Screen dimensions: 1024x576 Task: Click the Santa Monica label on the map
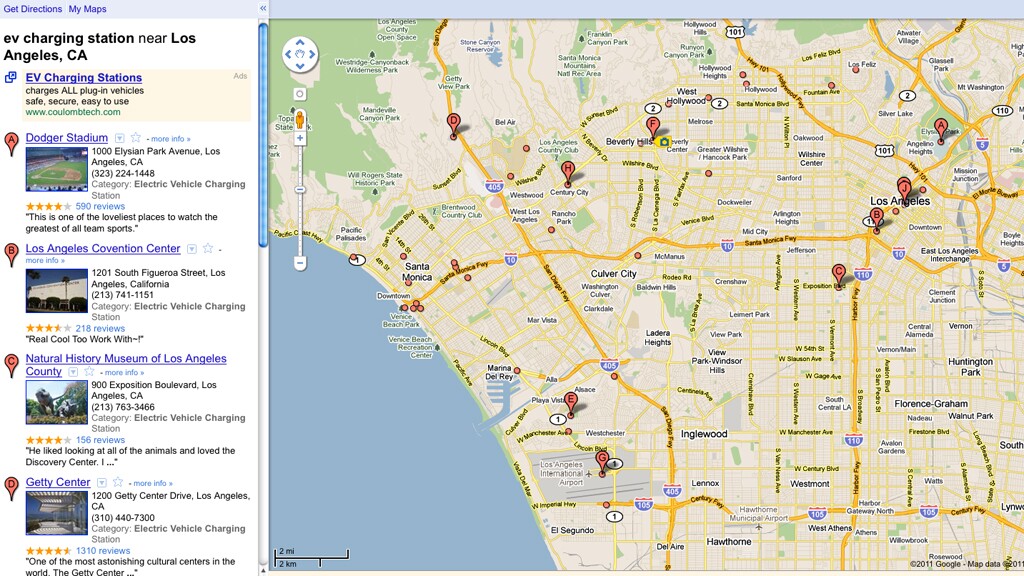click(x=417, y=272)
